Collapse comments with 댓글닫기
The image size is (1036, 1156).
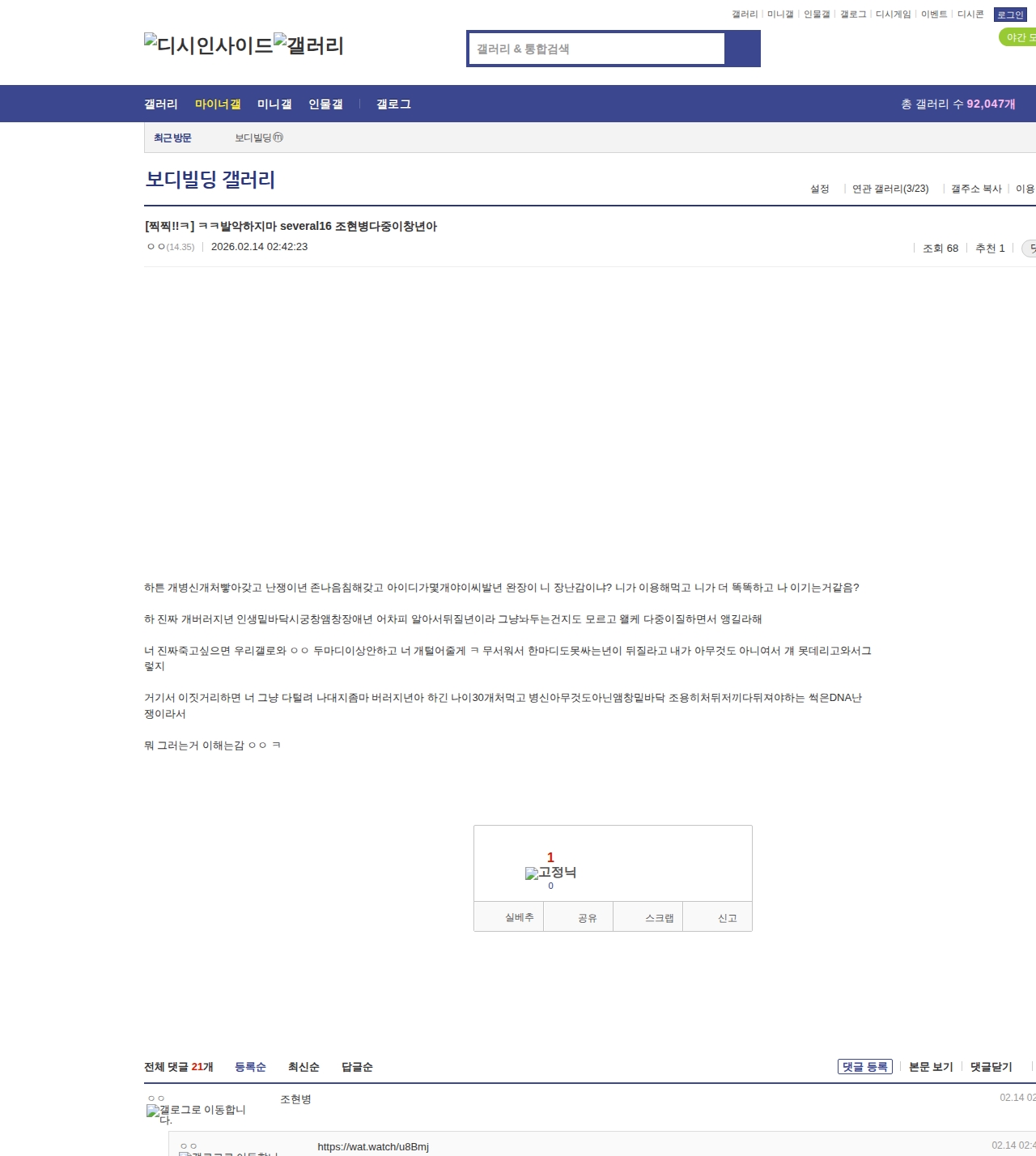[x=991, y=1067]
